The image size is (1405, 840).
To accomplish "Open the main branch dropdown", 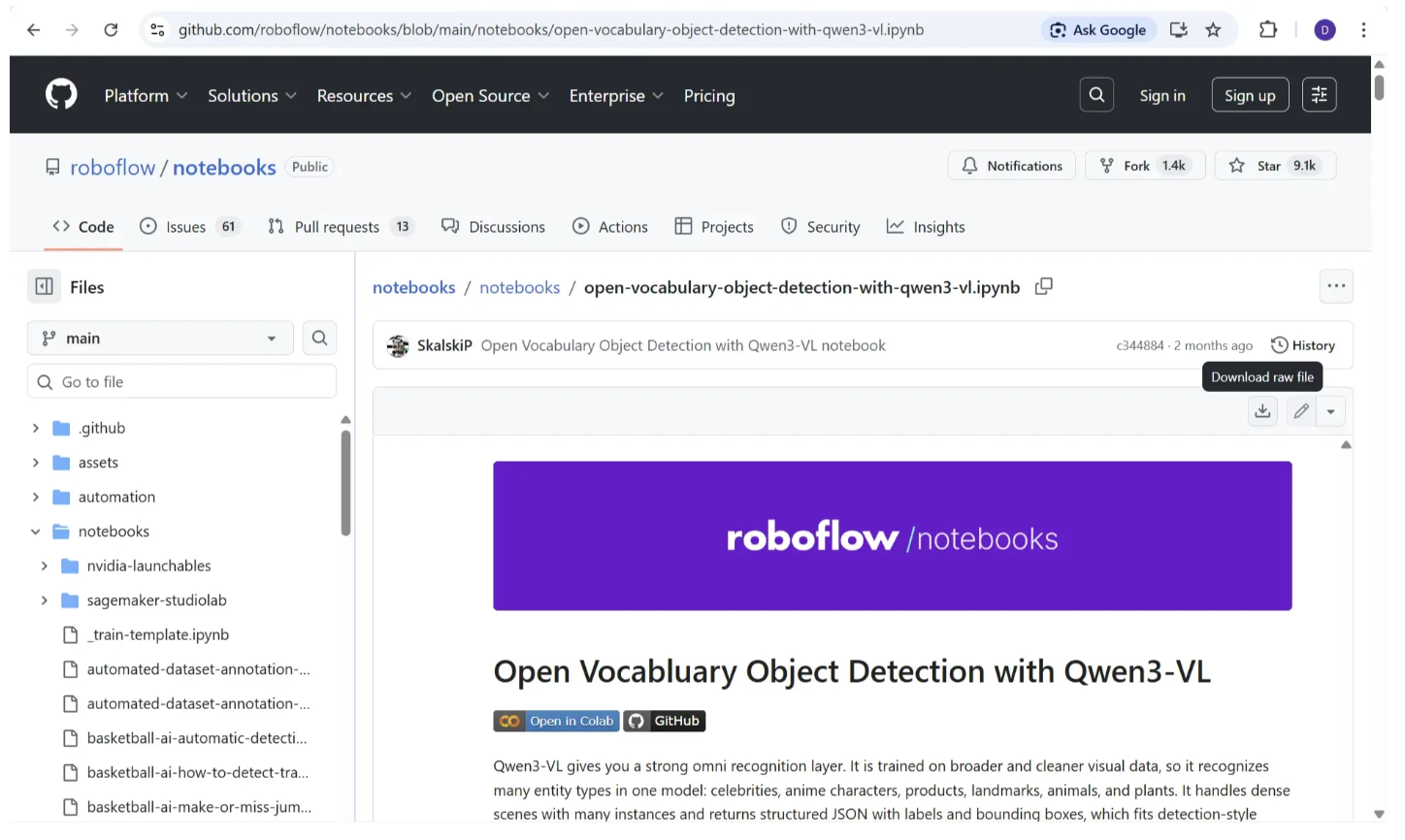I will point(160,339).
